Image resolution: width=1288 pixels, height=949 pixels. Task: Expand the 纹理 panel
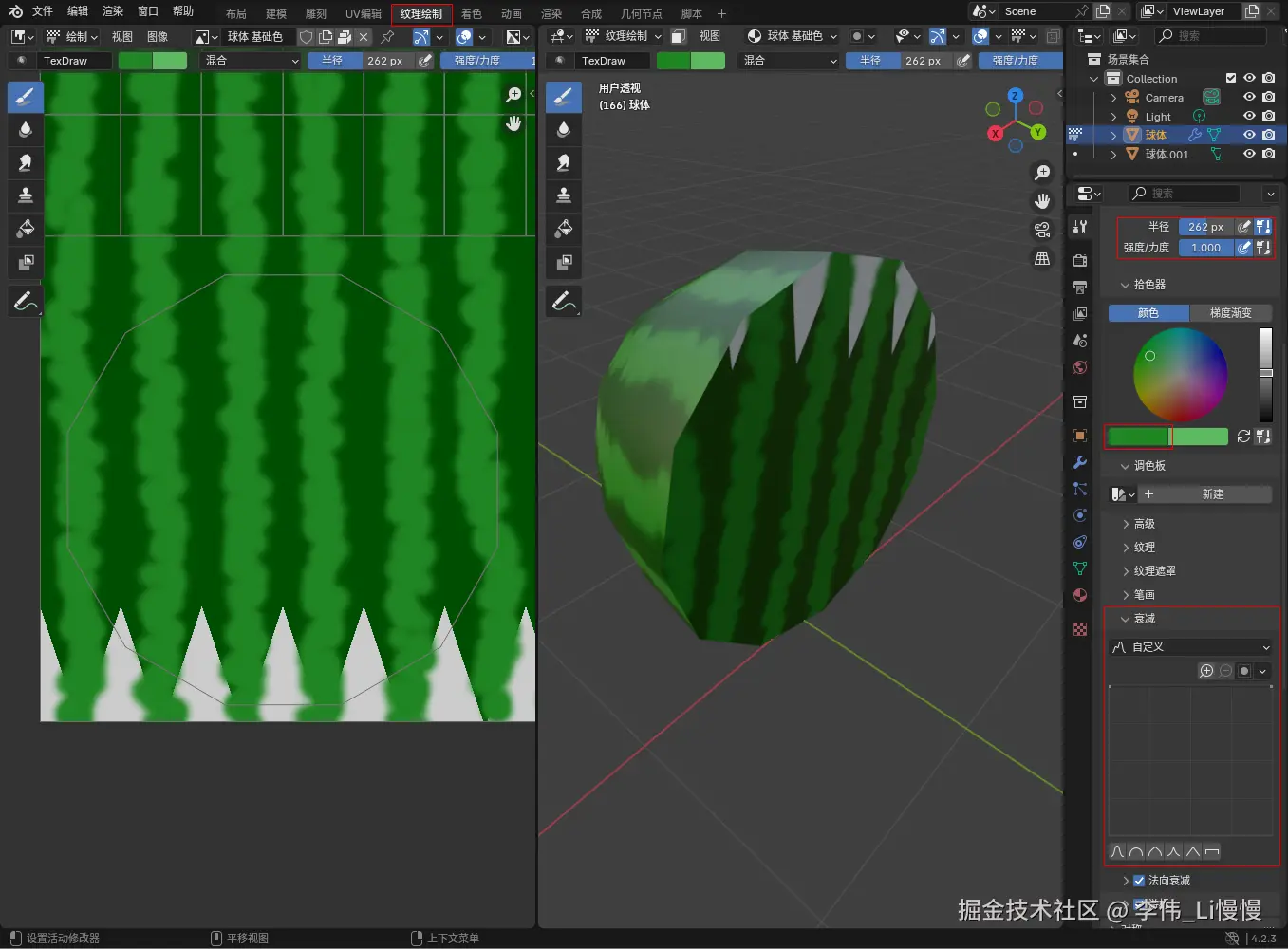click(1145, 548)
